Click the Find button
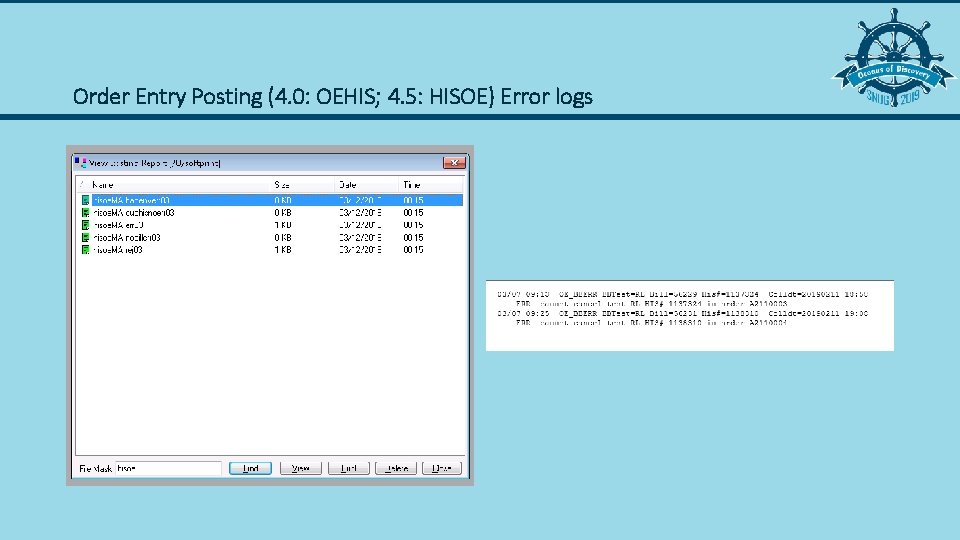The width and height of the screenshot is (960, 540). coord(250,468)
